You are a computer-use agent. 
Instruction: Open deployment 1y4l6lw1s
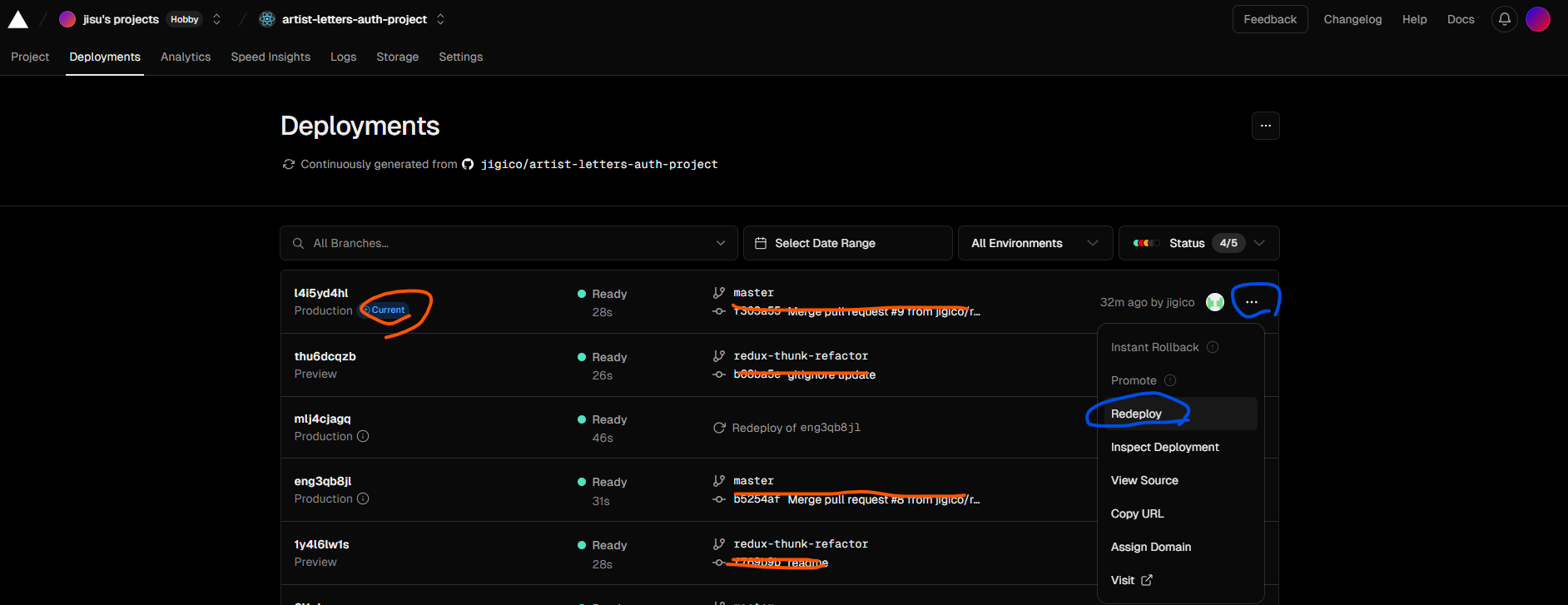[321, 544]
